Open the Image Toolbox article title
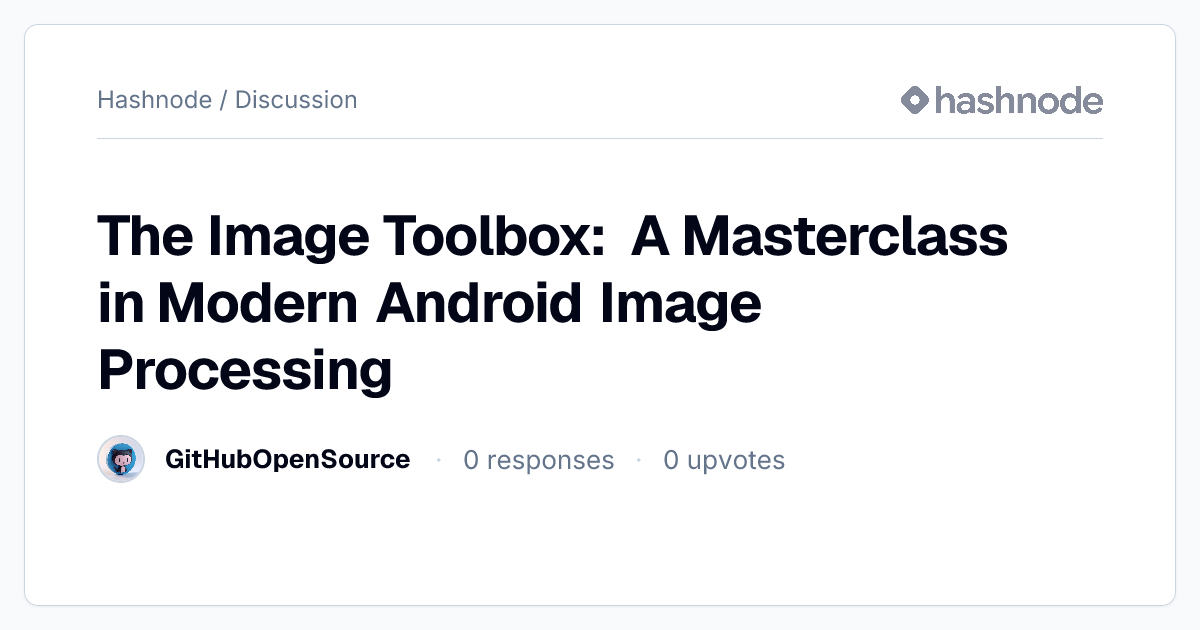This screenshot has width=1200, height=630. click(x=553, y=304)
